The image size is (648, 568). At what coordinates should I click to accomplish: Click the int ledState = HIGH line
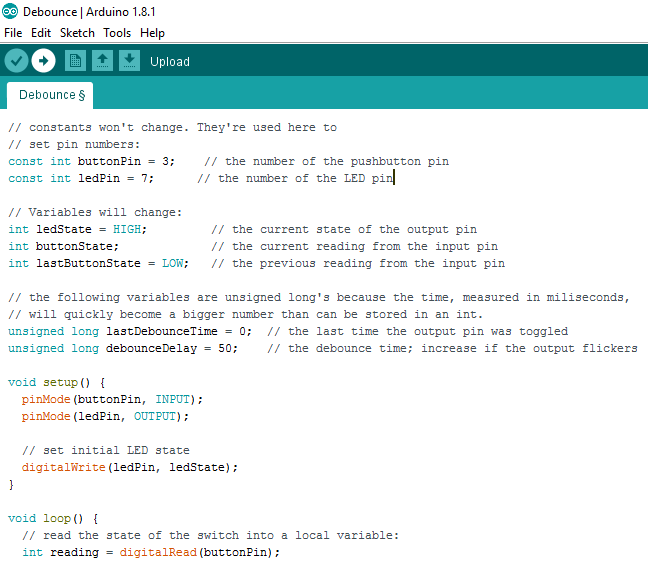coord(243,229)
